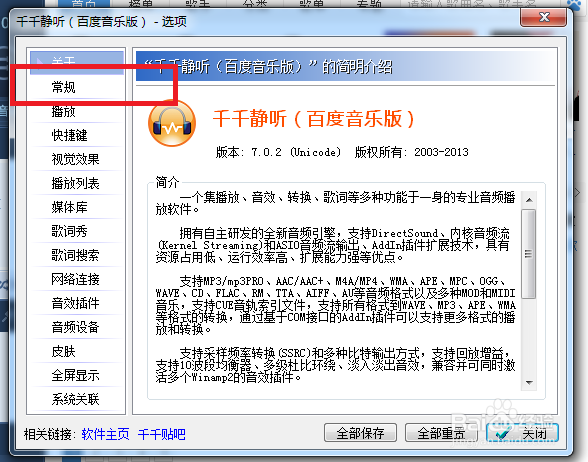
Task: Click the orange 千千静听（百度音乐版）title
Action: tap(314, 119)
